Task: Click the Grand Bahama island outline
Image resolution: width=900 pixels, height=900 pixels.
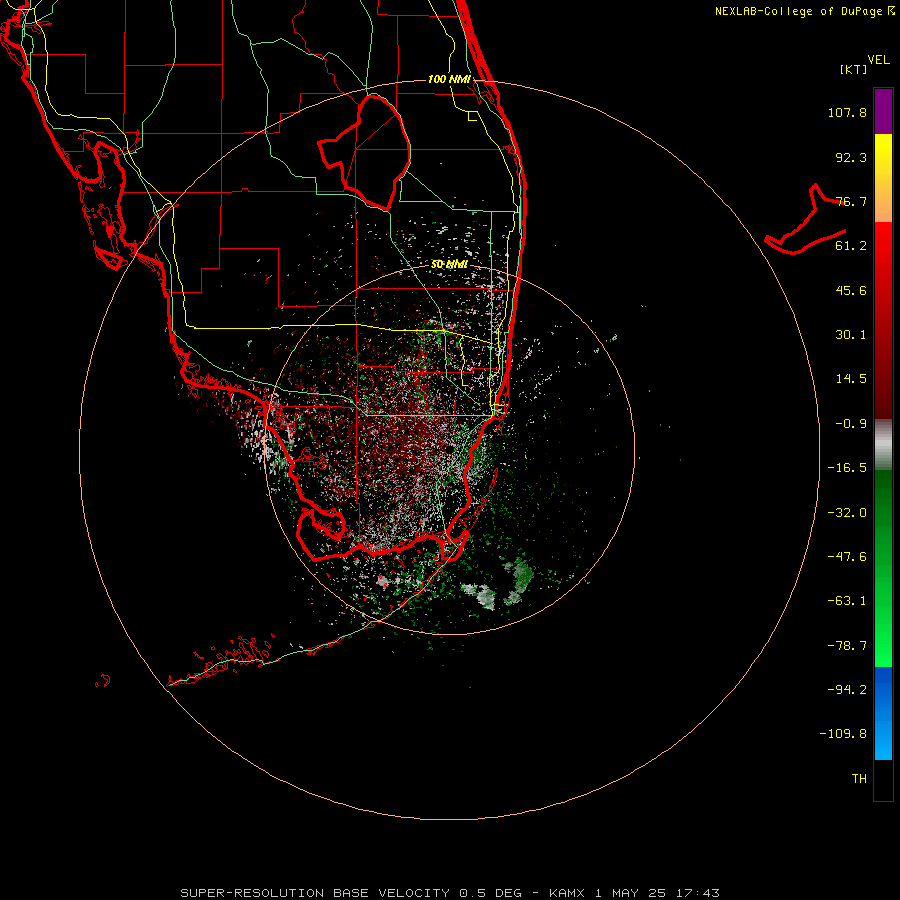Action: pos(805,220)
